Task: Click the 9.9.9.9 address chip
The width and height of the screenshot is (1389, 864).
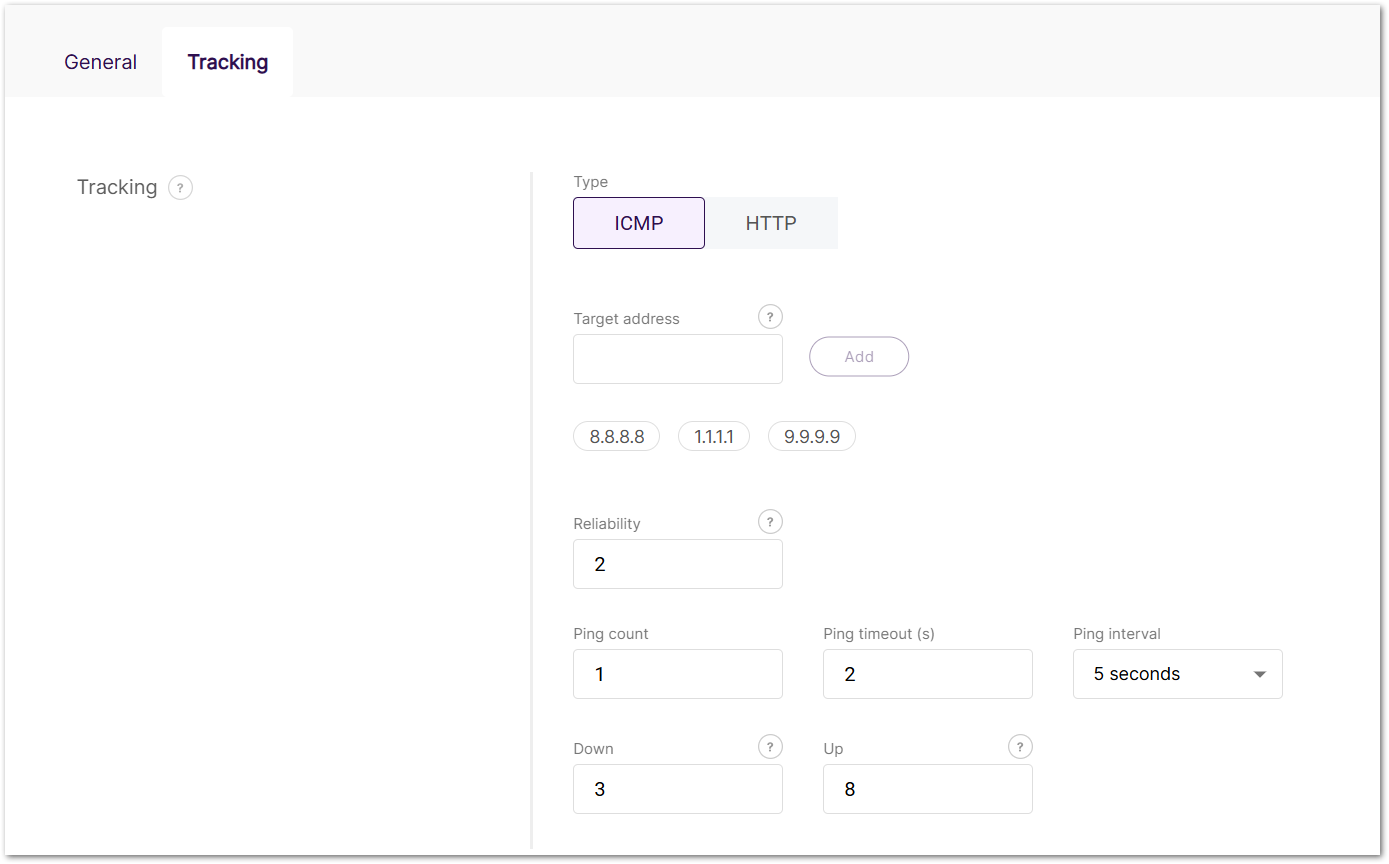Action: pos(811,437)
